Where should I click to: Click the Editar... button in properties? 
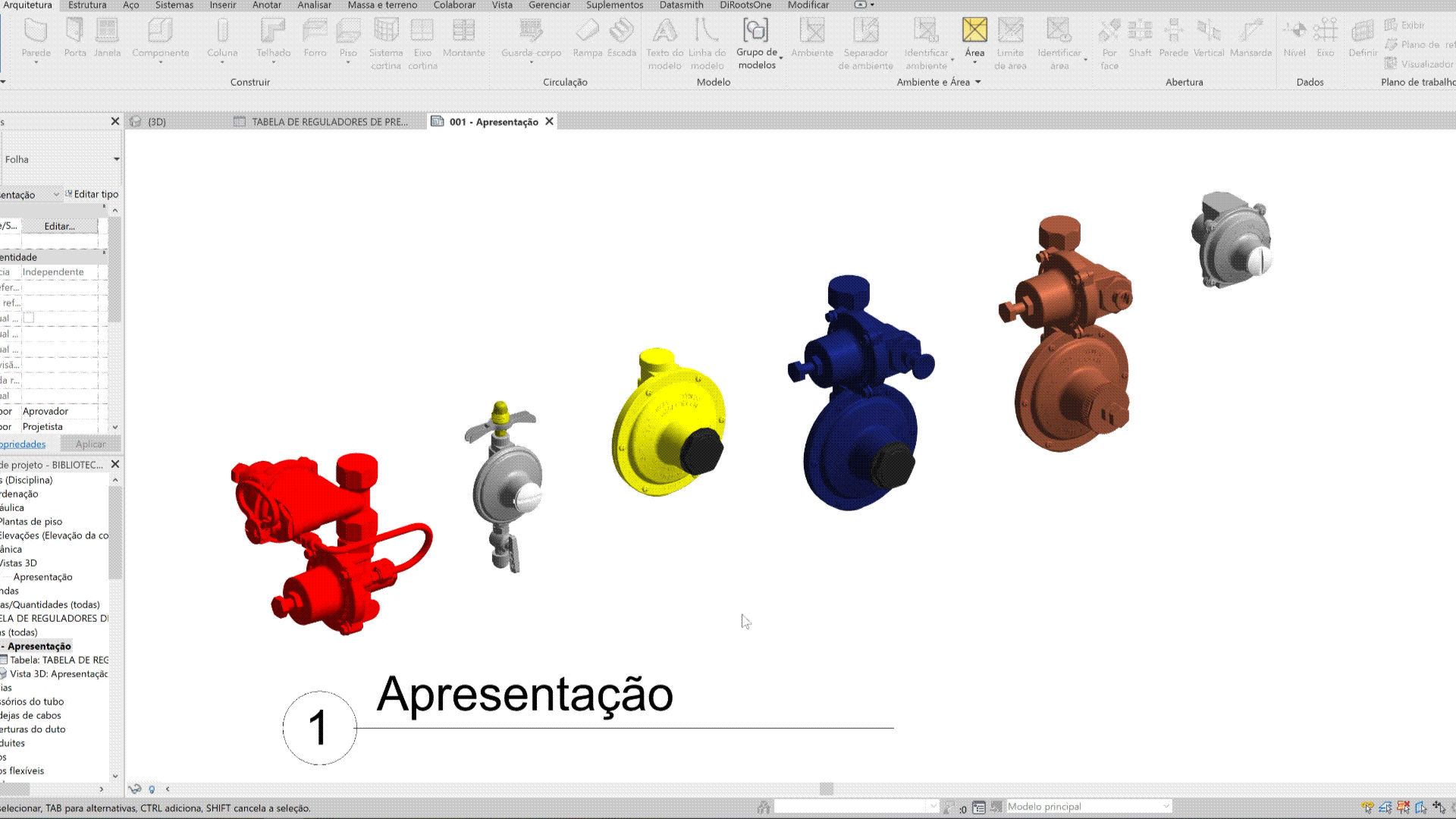point(59,226)
